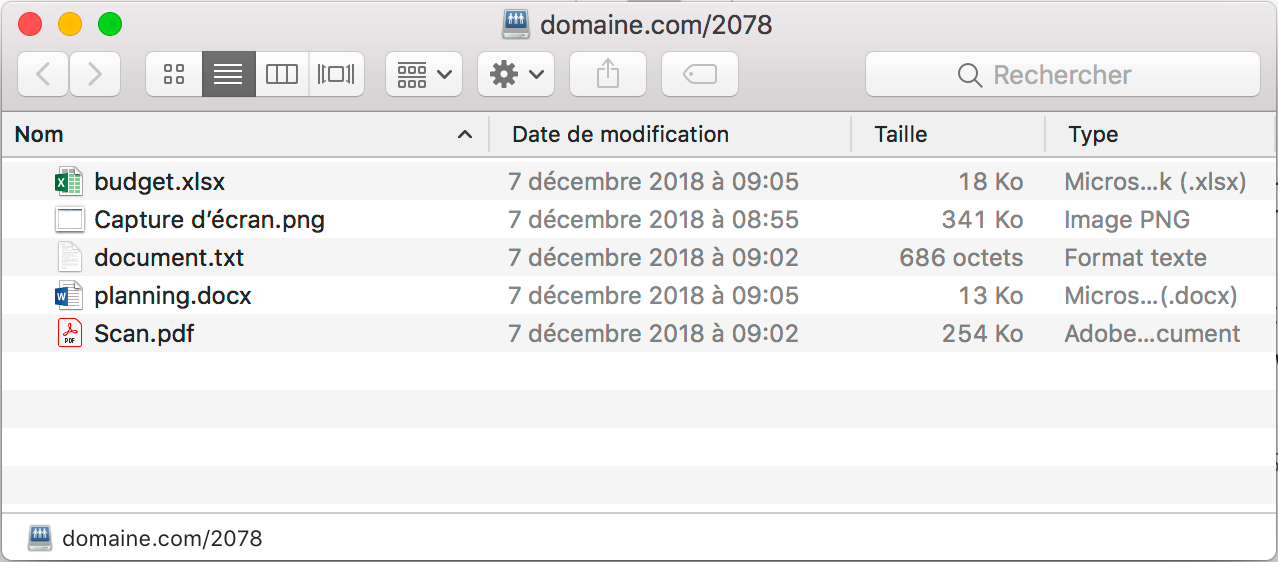1278x562 pixels.
Task: Click the 686 octets size value
Action: (x=961, y=258)
